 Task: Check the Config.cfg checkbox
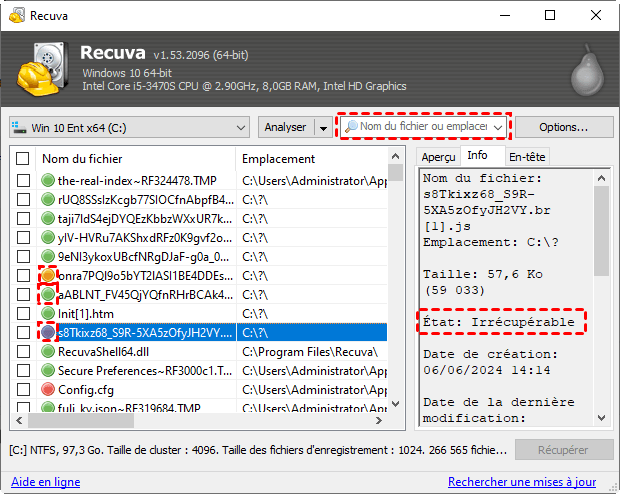(x=23, y=389)
